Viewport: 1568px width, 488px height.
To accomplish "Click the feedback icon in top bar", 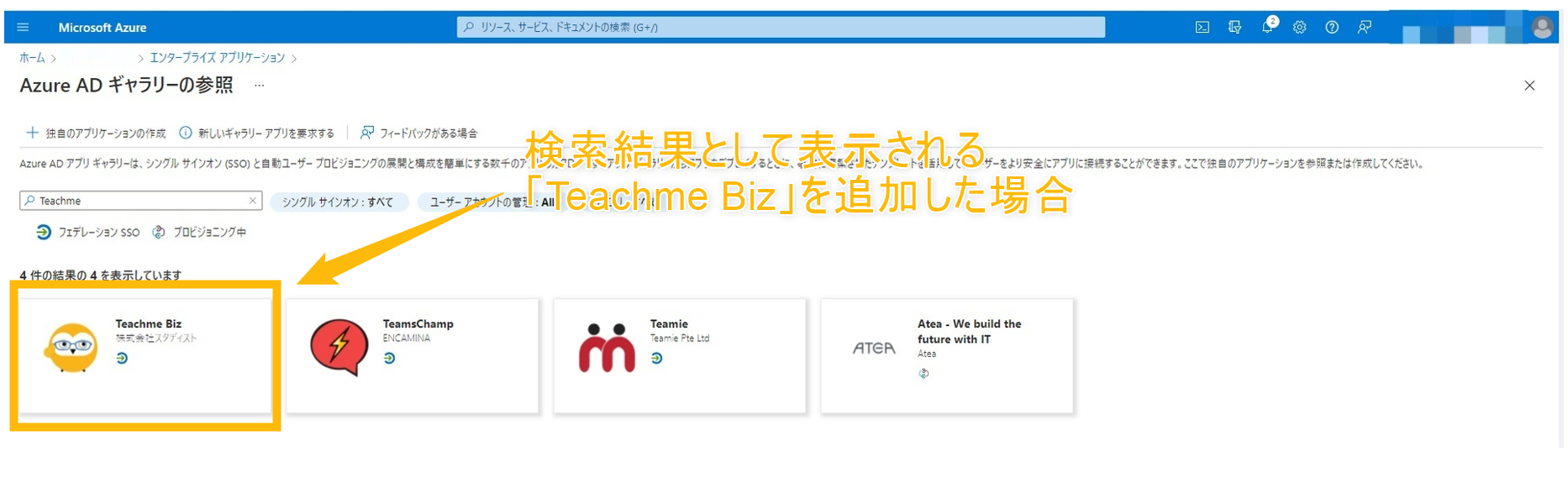I will (1364, 27).
